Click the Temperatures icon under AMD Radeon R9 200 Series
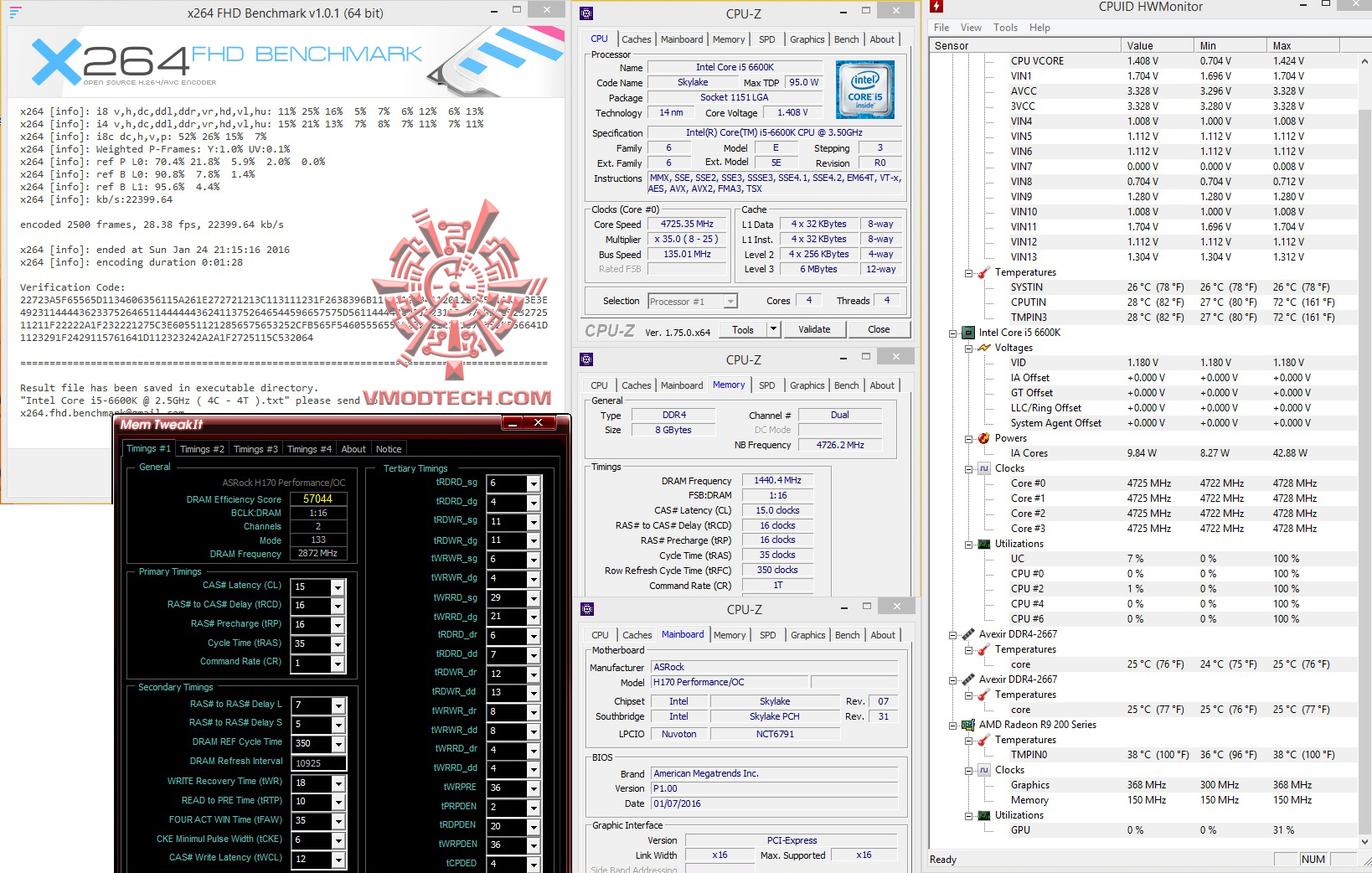The height and width of the screenshot is (873, 1372). coord(984,740)
